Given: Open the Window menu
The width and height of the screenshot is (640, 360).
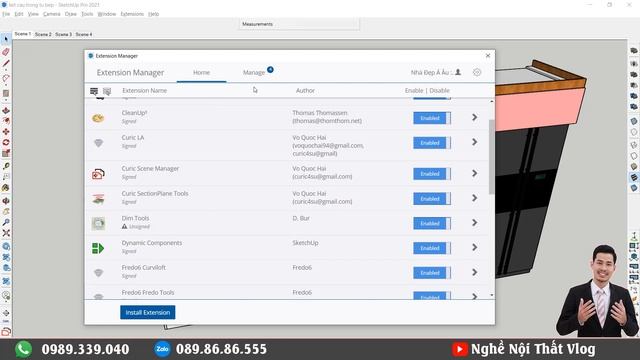Looking at the screenshot, I should (x=107, y=14).
